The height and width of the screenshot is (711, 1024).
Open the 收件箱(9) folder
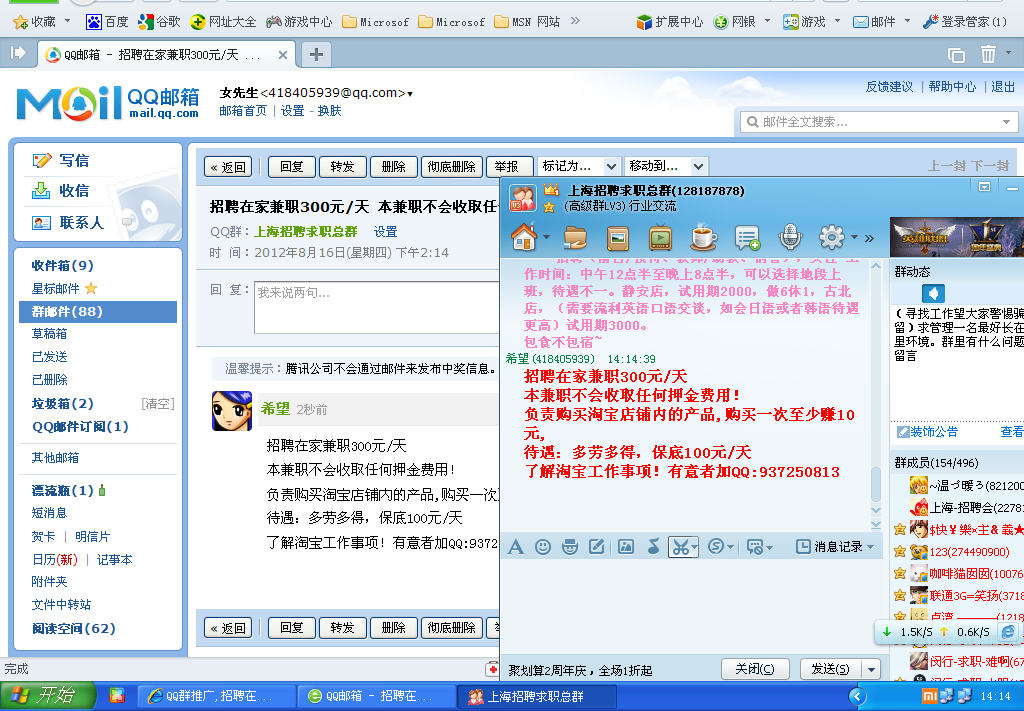click(63, 265)
